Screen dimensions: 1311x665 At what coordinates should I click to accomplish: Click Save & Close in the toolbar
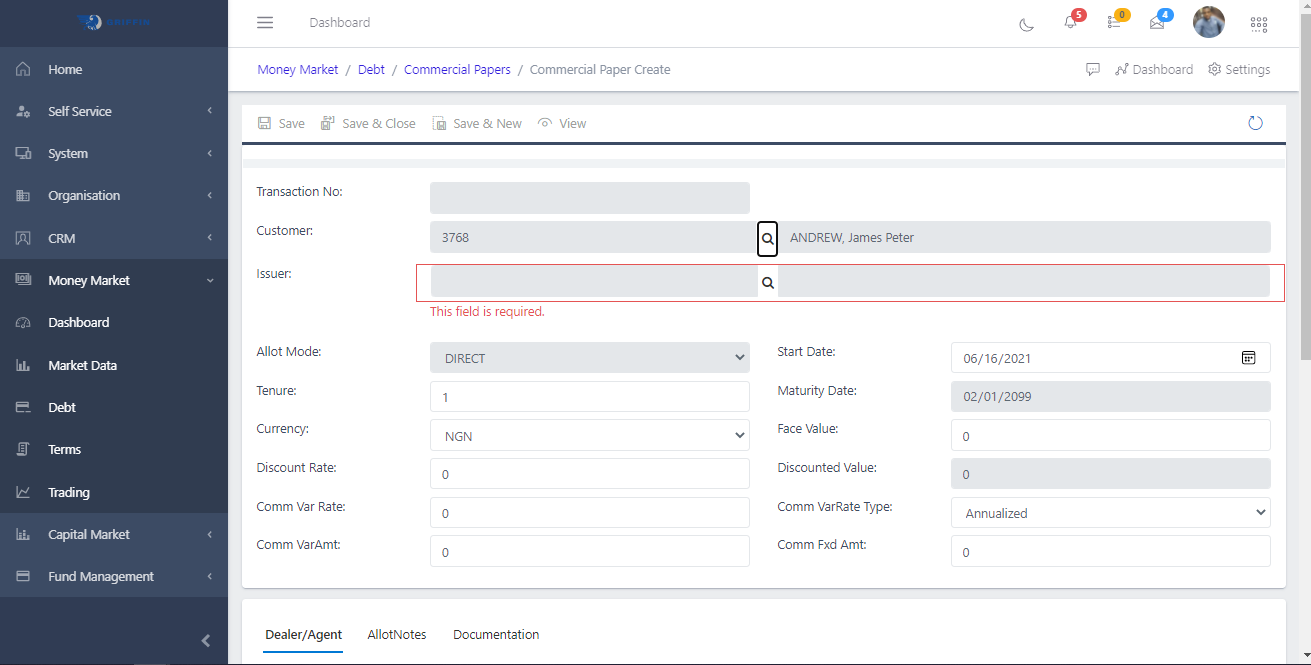pos(368,122)
